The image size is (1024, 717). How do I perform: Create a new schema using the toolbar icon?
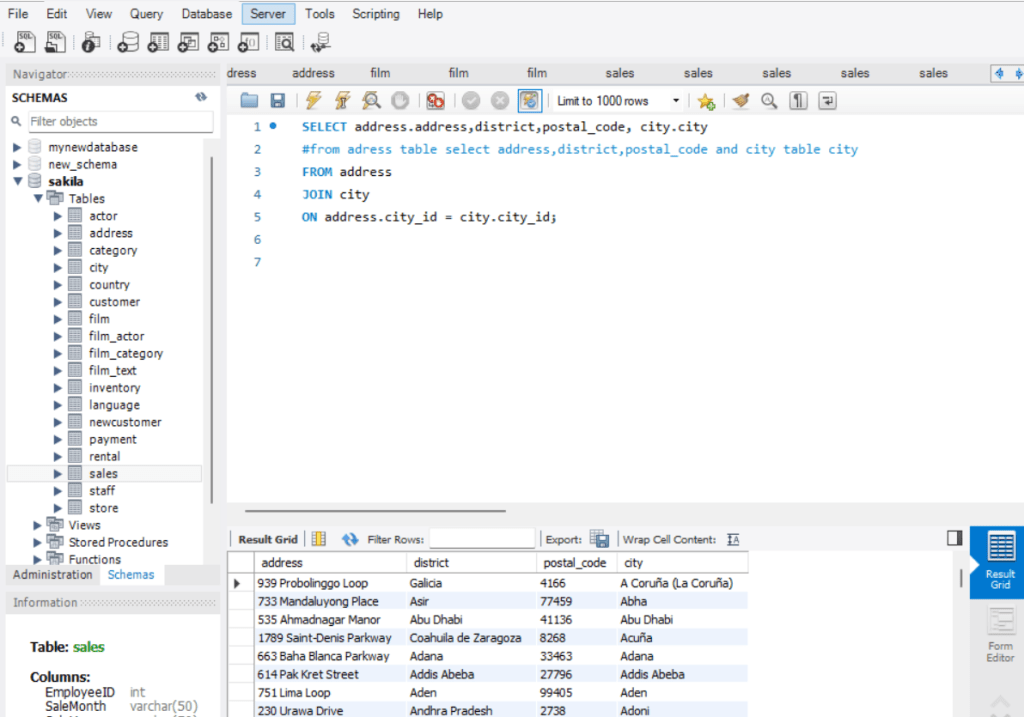(x=127, y=42)
